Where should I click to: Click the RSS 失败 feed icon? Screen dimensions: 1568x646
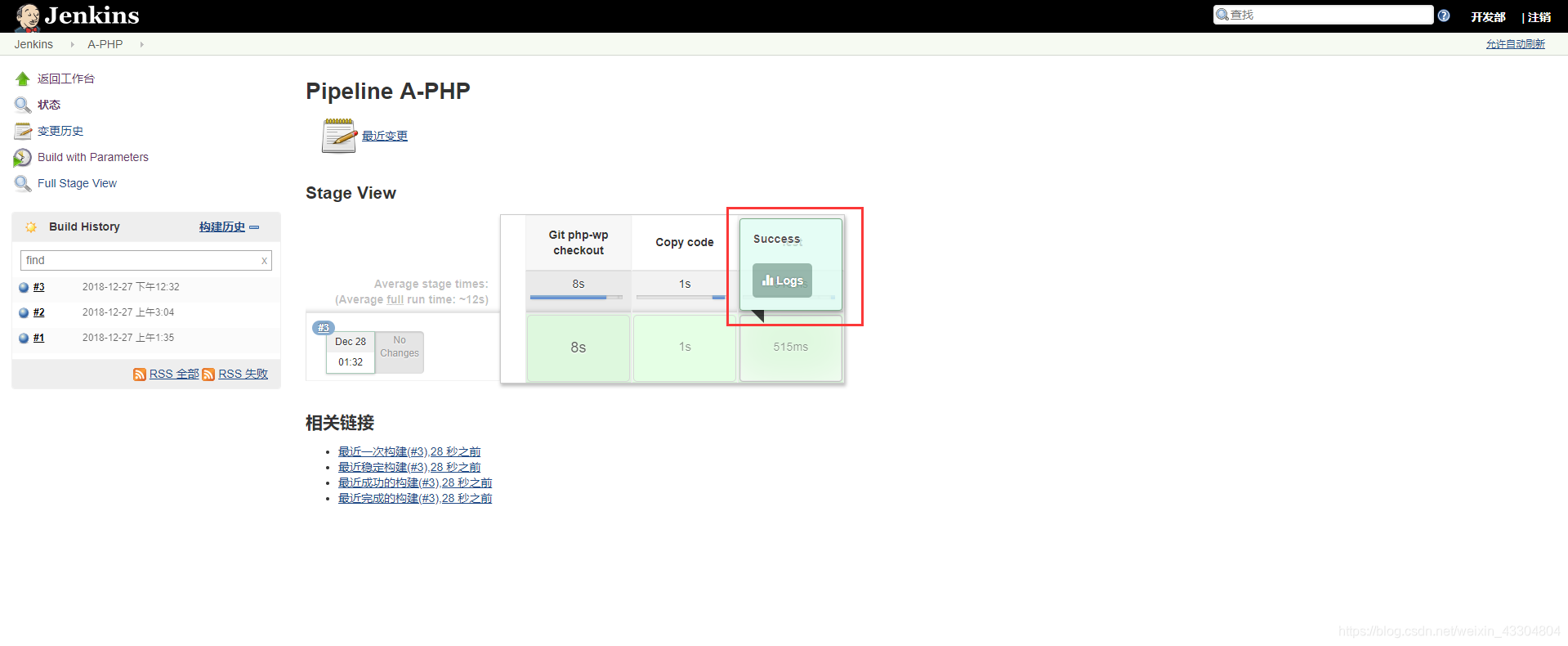tap(208, 374)
